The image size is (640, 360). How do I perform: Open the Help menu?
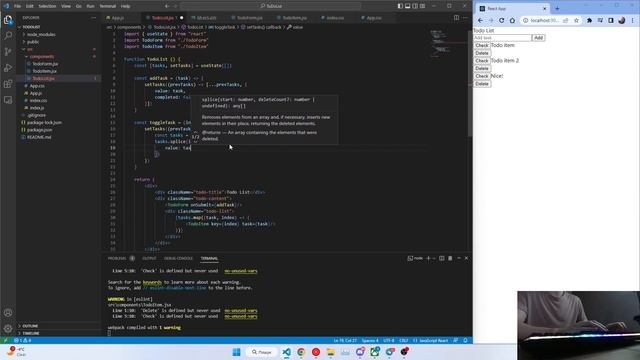pos(126,6)
